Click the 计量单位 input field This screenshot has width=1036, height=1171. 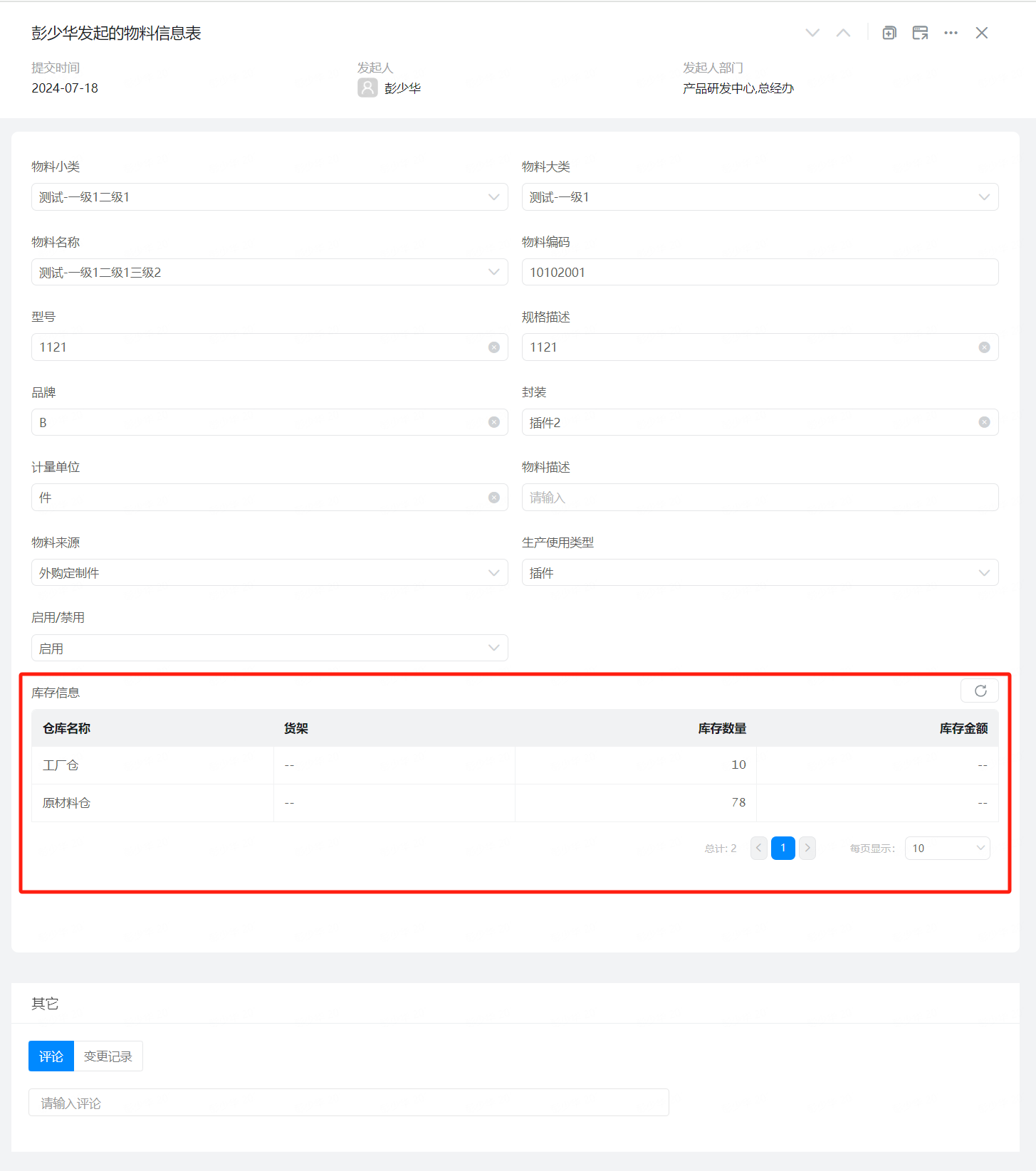[x=269, y=498]
